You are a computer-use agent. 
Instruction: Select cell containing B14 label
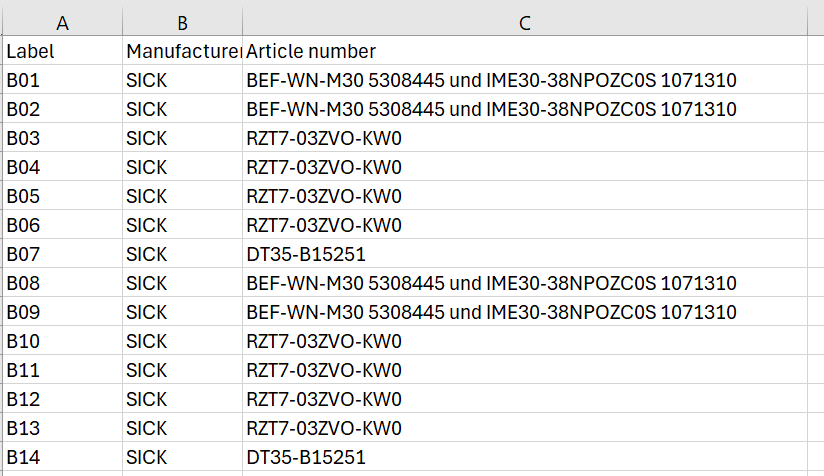tap(63, 456)
